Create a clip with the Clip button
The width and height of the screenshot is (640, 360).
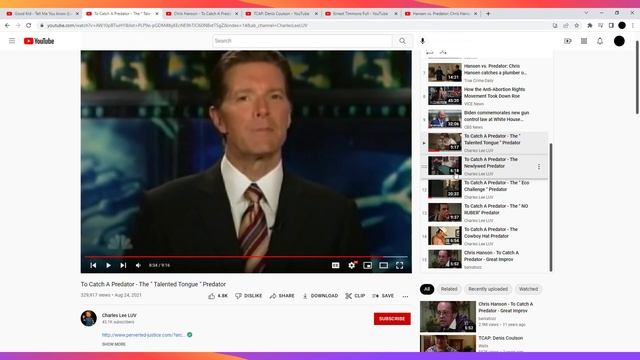click(x=355, y=296)
